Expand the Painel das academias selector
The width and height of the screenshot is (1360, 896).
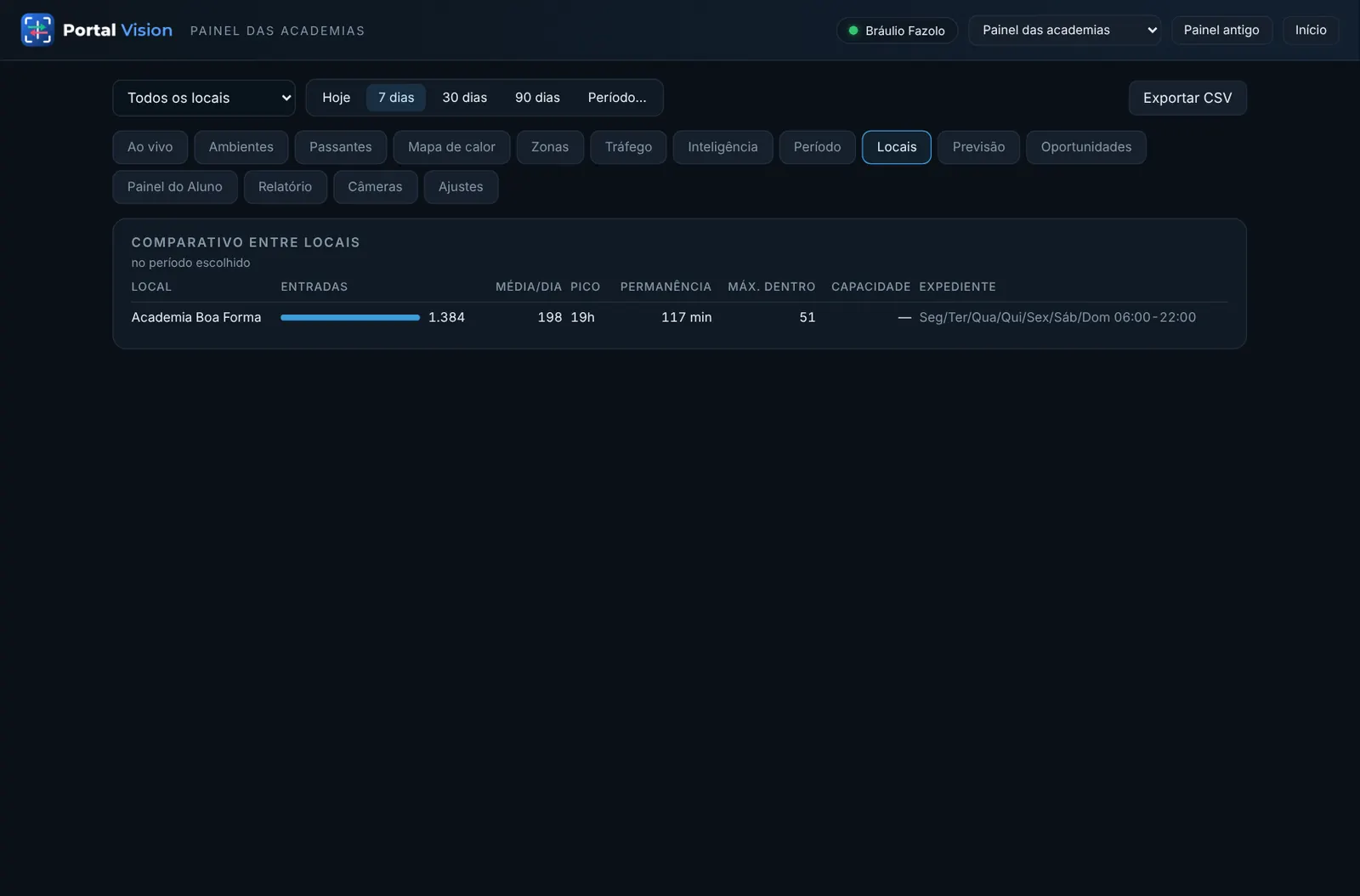click(1064, 30)
